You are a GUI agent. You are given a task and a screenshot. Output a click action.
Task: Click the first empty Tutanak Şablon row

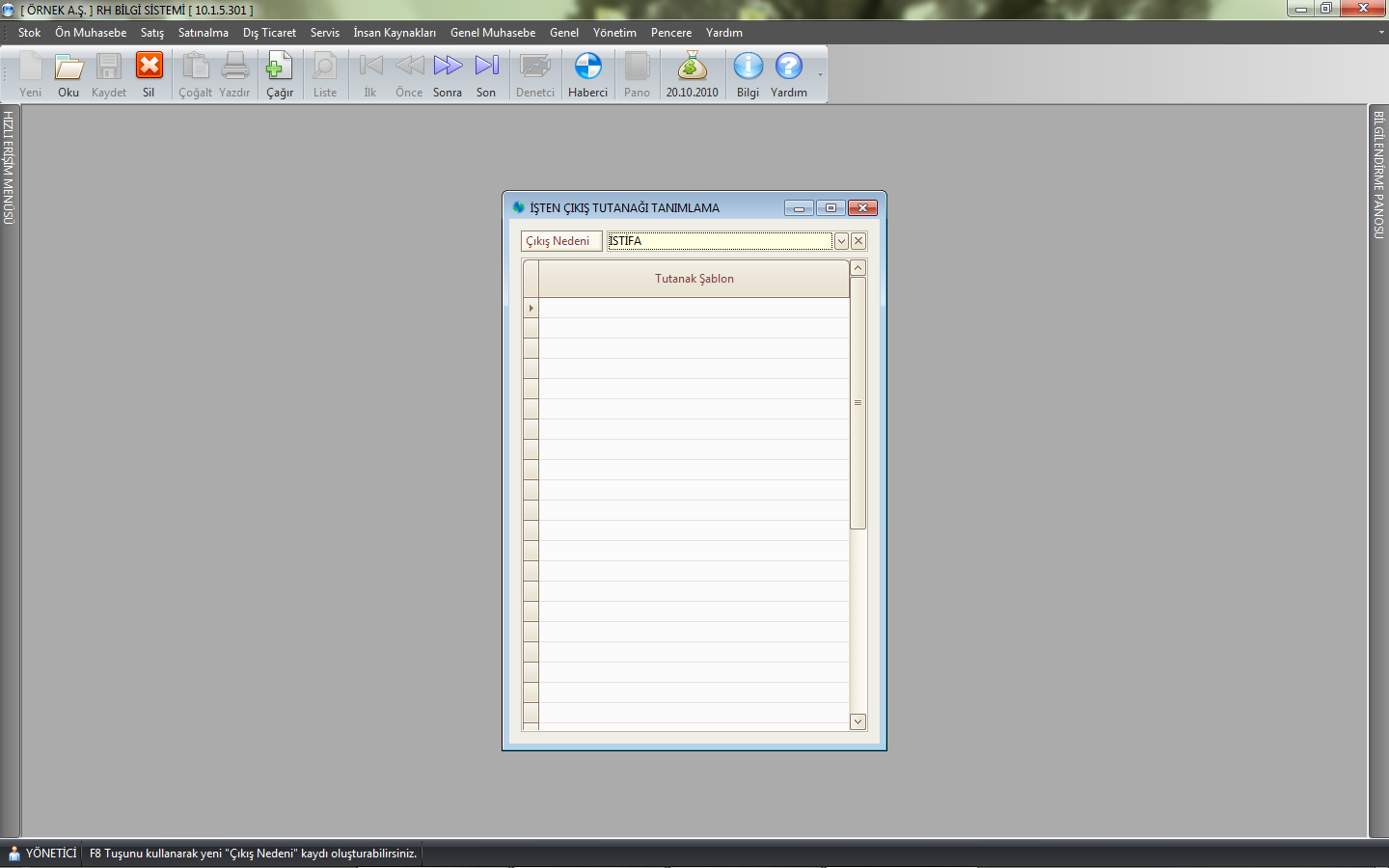pos(694,308)
